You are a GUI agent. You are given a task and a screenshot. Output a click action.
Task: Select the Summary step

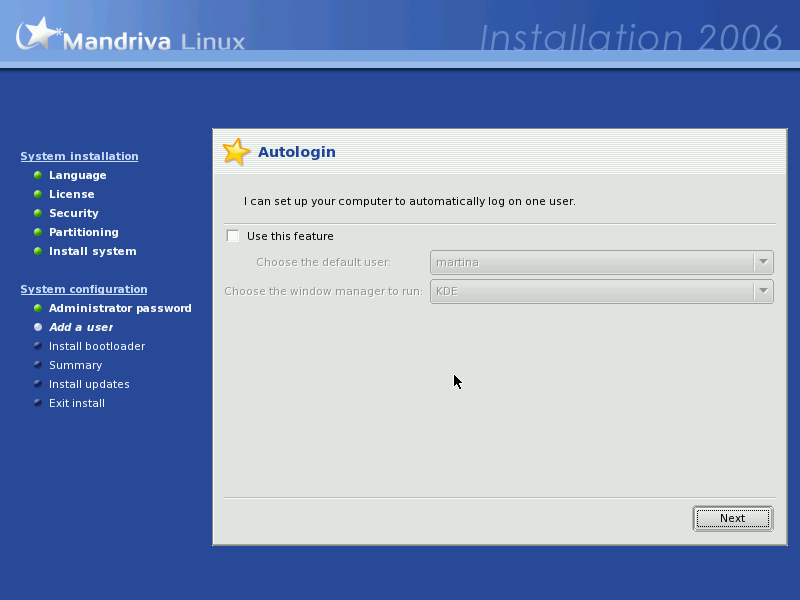[76, 365]
